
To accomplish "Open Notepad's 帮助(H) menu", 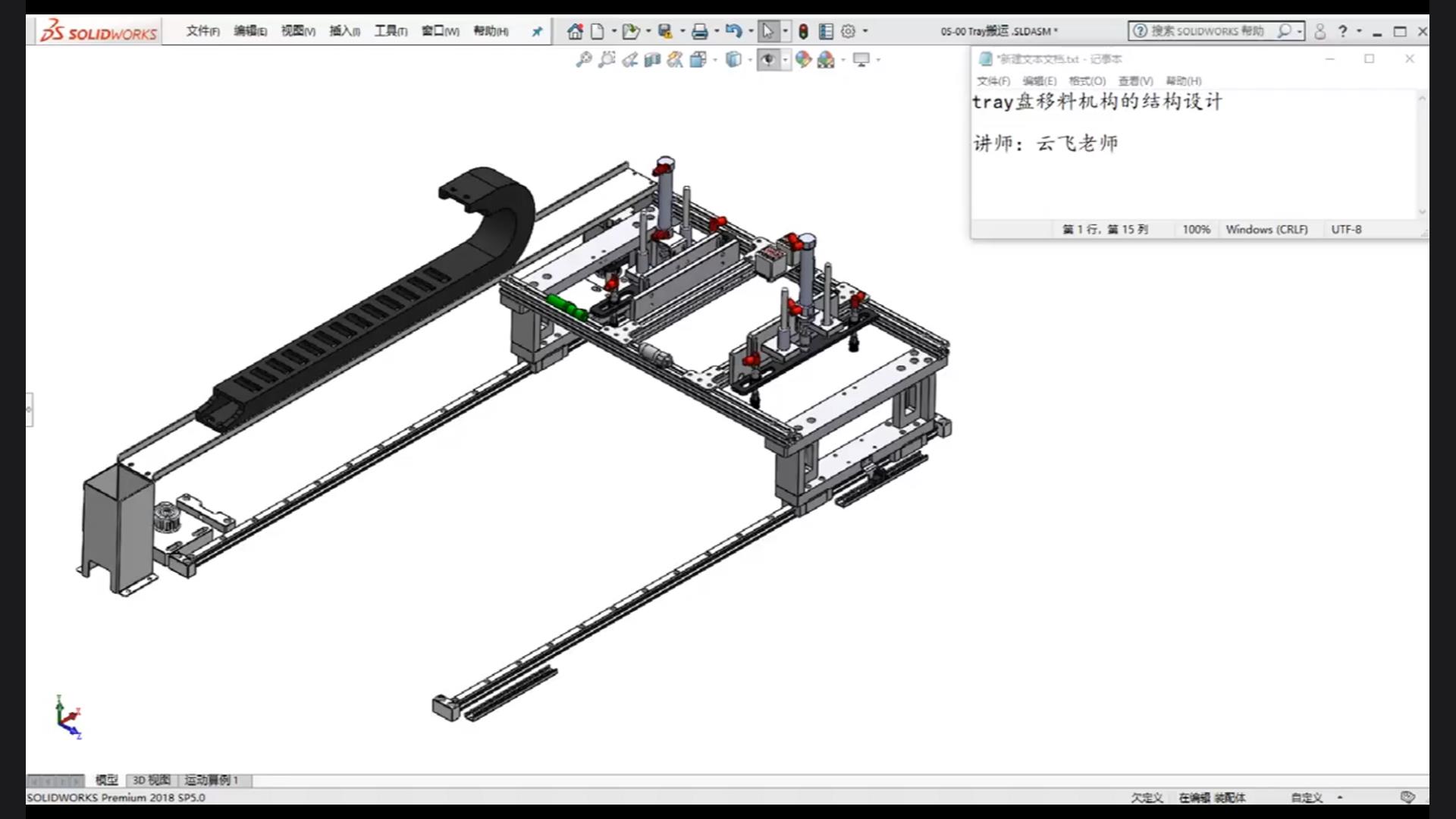I will coord(1184,81).
